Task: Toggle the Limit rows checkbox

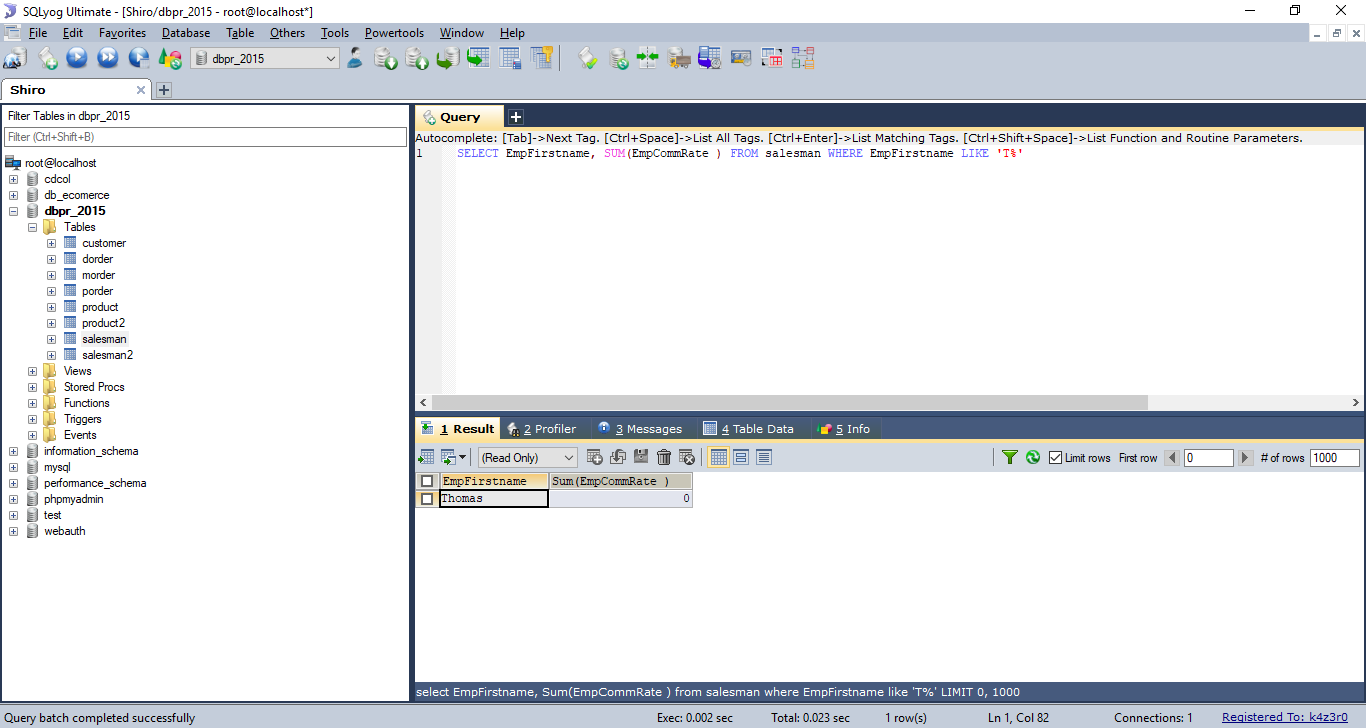Action: 1056,457
